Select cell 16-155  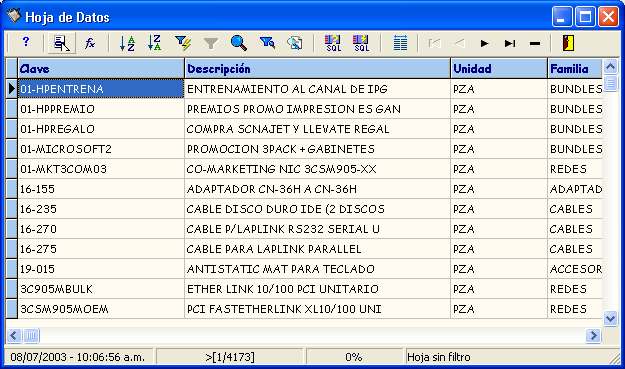pos(101,189)
